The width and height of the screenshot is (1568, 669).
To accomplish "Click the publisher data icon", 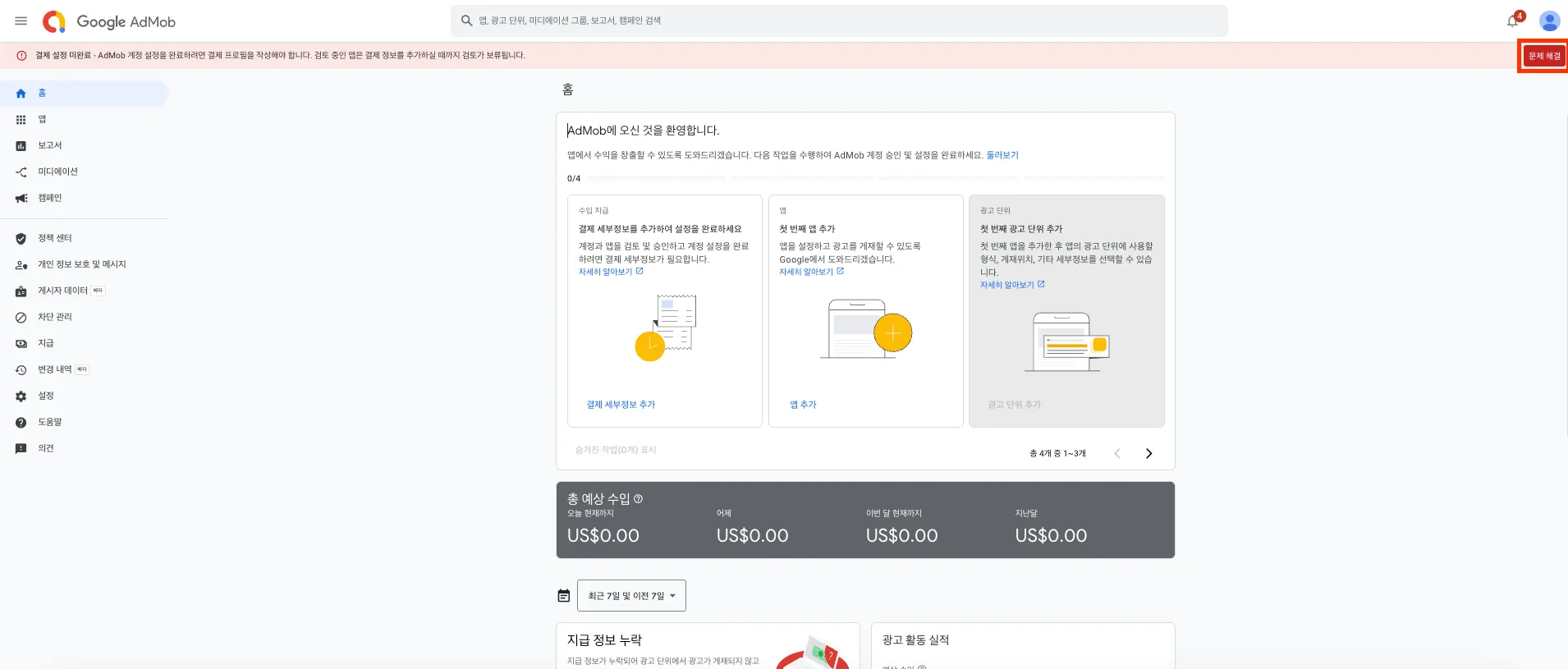I will point(21,291).
